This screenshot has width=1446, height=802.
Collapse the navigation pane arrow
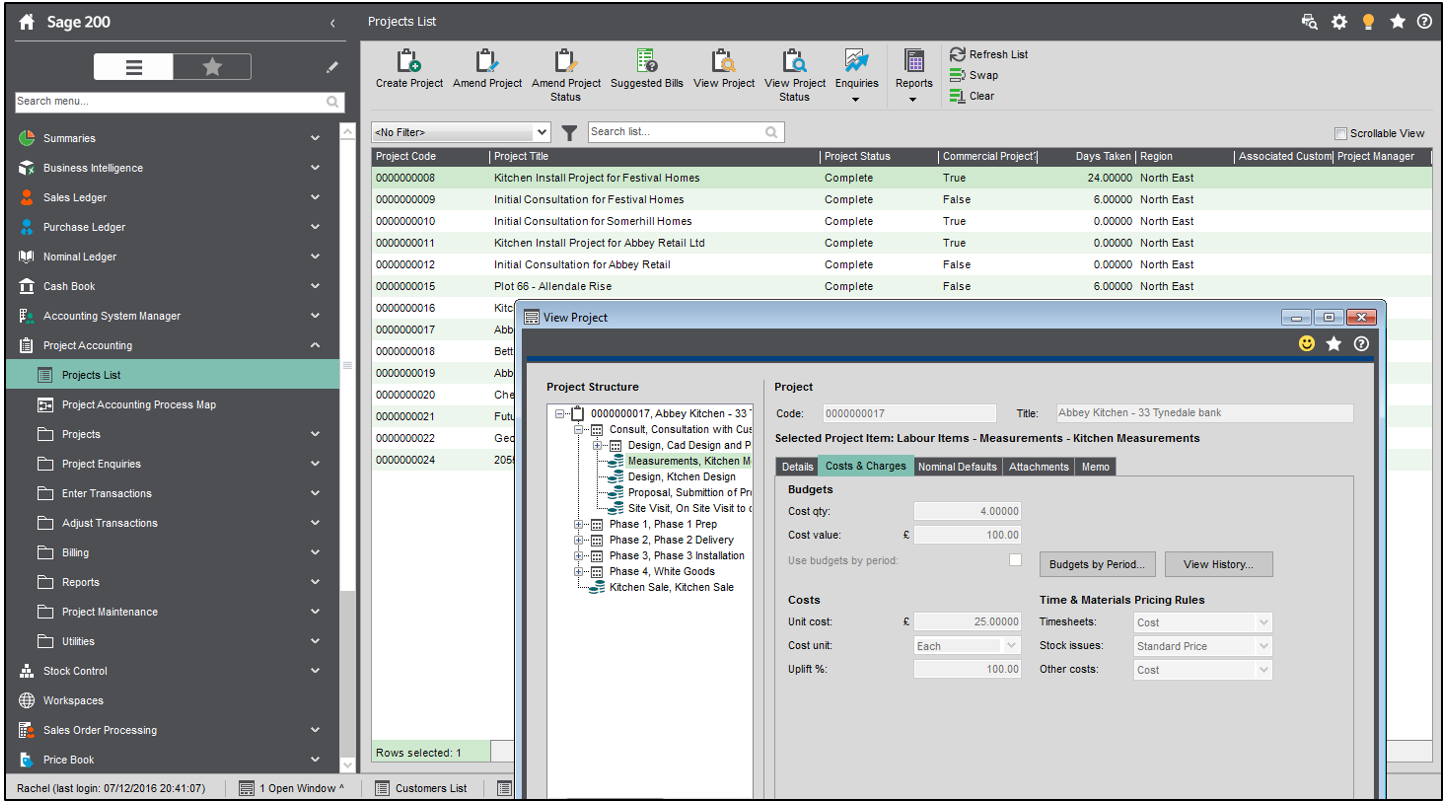pyautogui.click(x=332, y=22)
